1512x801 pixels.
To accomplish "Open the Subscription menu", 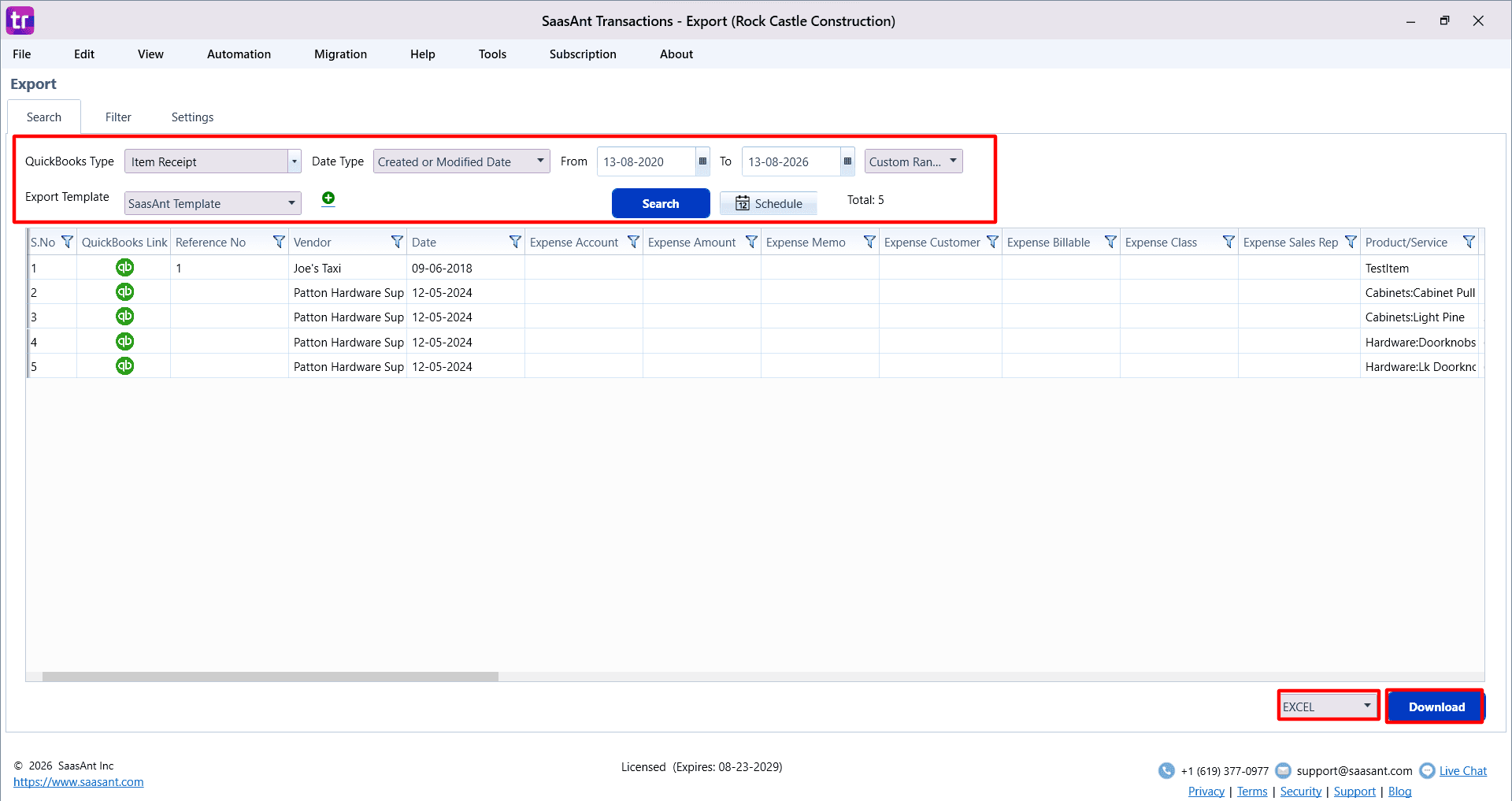I will coord(583,54).
